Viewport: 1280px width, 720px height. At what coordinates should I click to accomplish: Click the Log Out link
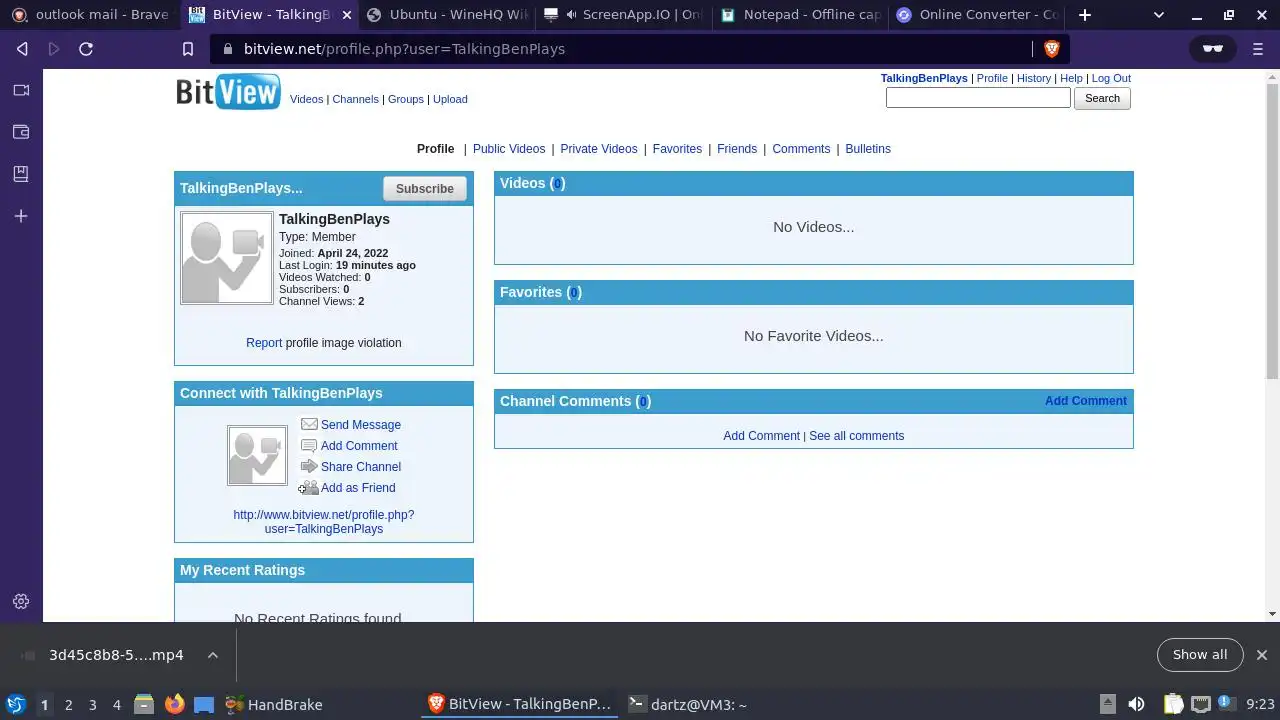point(1111,78)
